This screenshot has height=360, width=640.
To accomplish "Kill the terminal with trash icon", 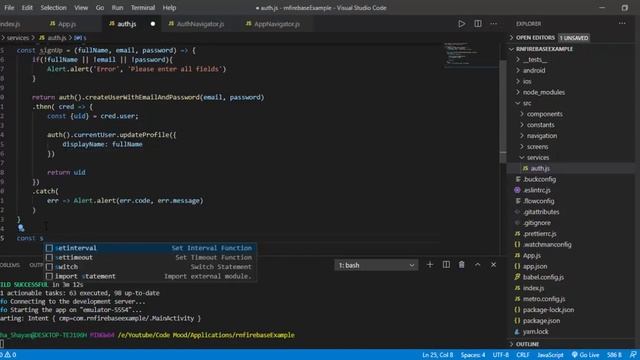I will (x=461, y=265).
